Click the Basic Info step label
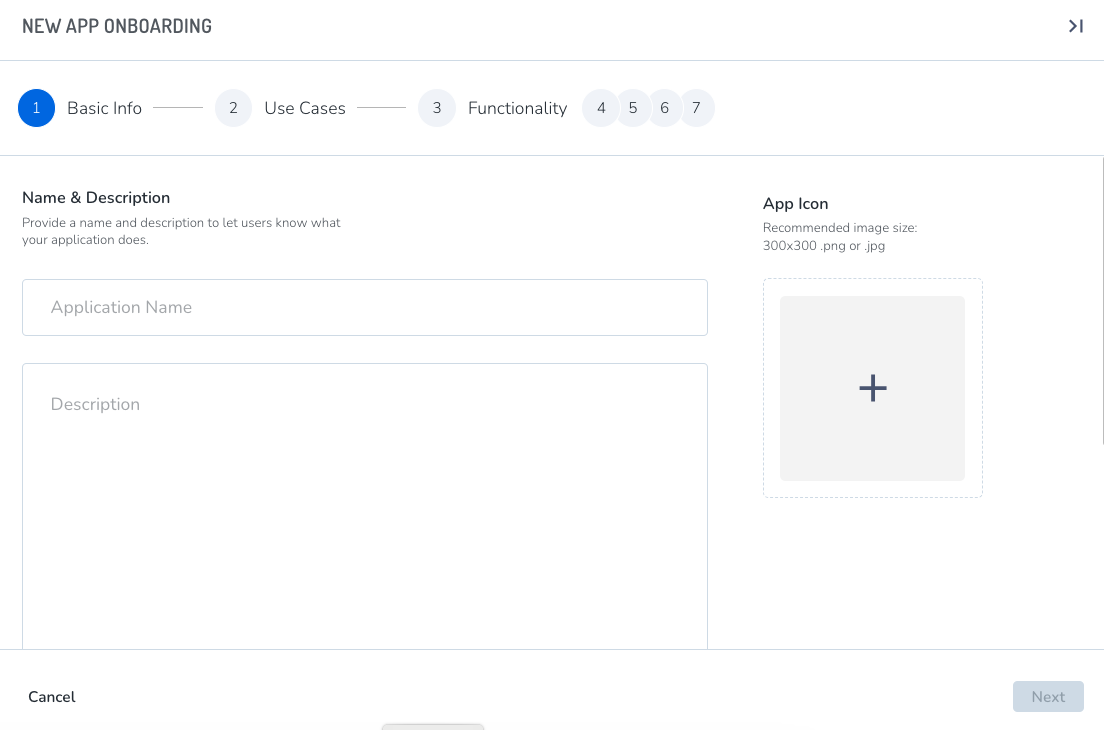The width and height of the screenshot is (1104, 730). [x=104, y=108]
